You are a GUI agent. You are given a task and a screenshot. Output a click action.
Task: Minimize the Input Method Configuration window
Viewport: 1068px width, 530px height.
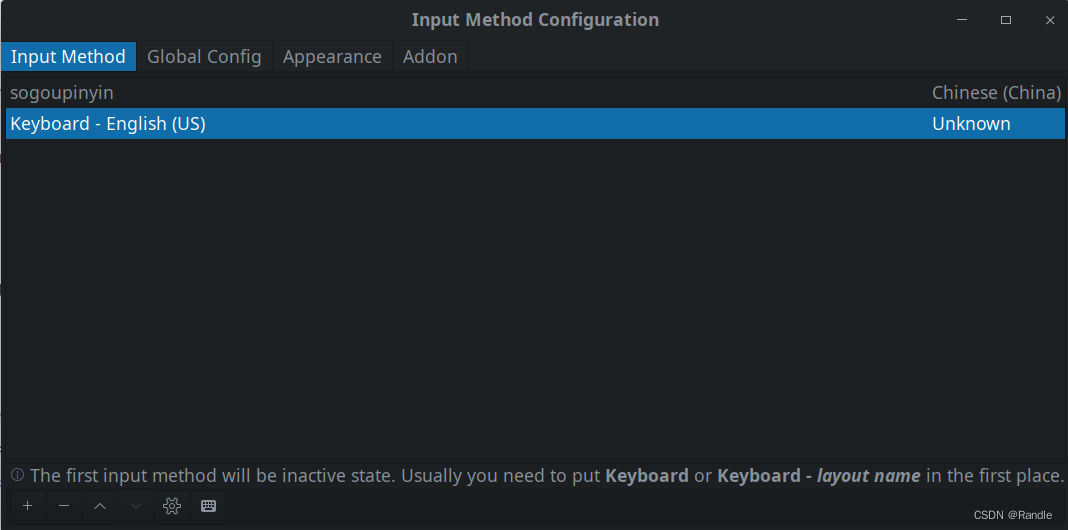click(x=962, y=20)
